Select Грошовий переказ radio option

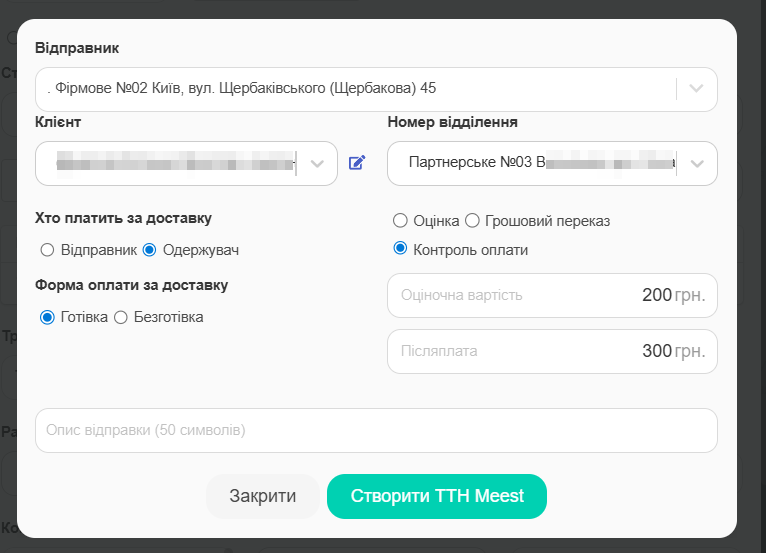pyautogui.click(x=473, y=221)
